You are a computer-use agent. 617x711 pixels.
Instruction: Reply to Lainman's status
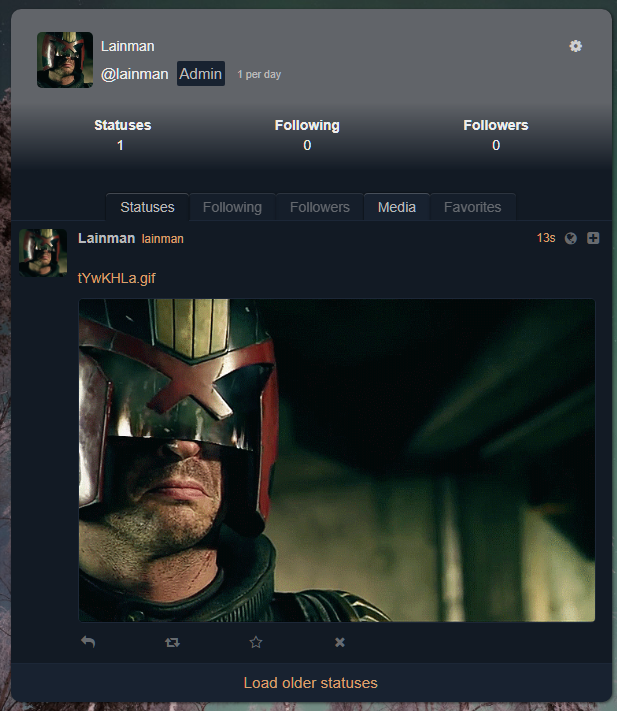[88, 642]
